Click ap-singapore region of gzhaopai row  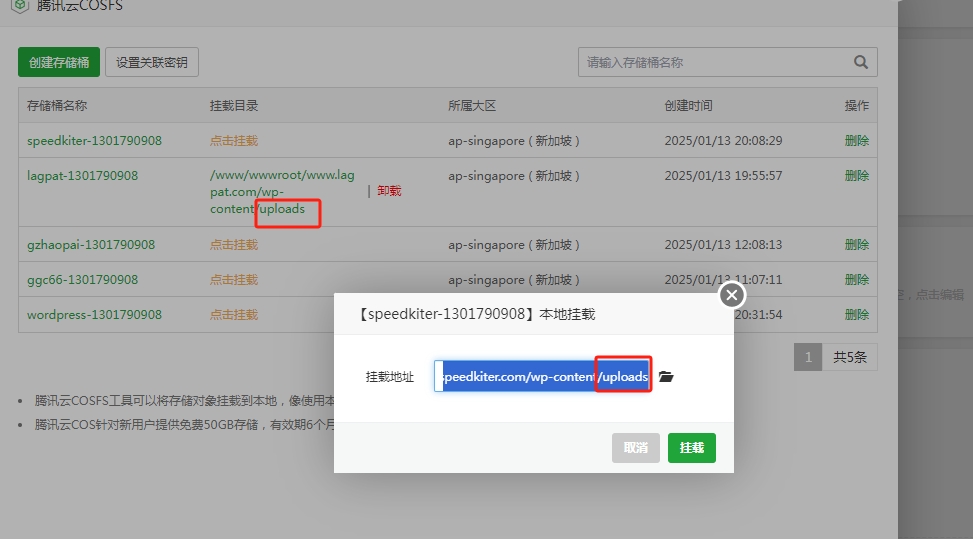514,245
